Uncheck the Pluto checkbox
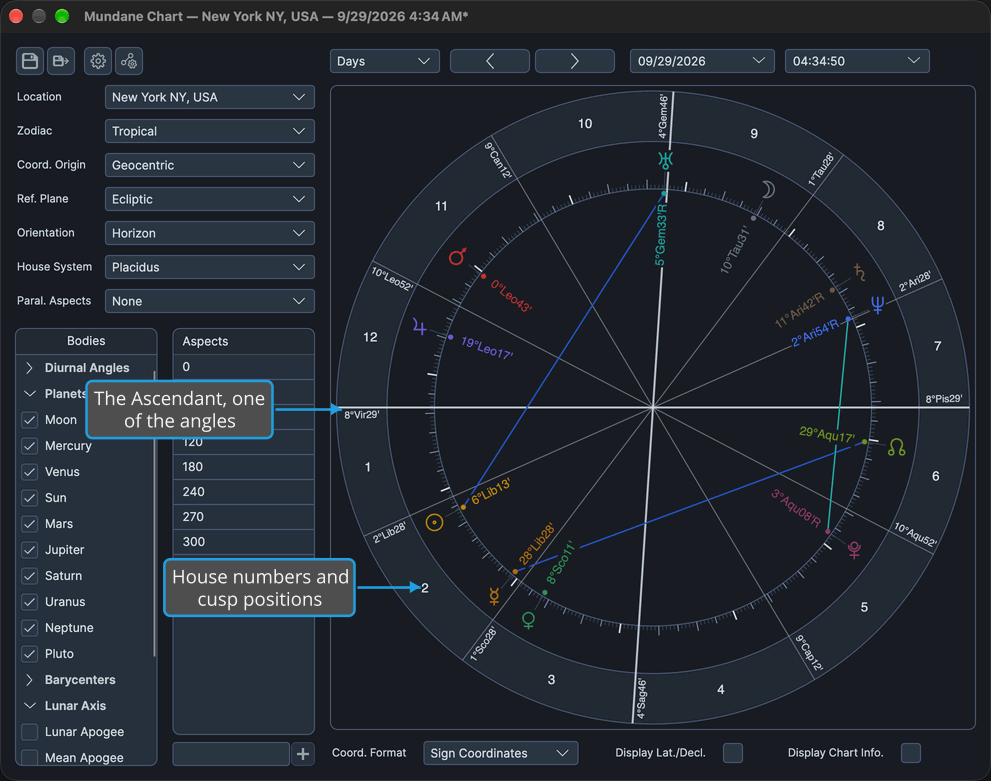The width and height of the screenshot is (991, 781). click(30, 653)
